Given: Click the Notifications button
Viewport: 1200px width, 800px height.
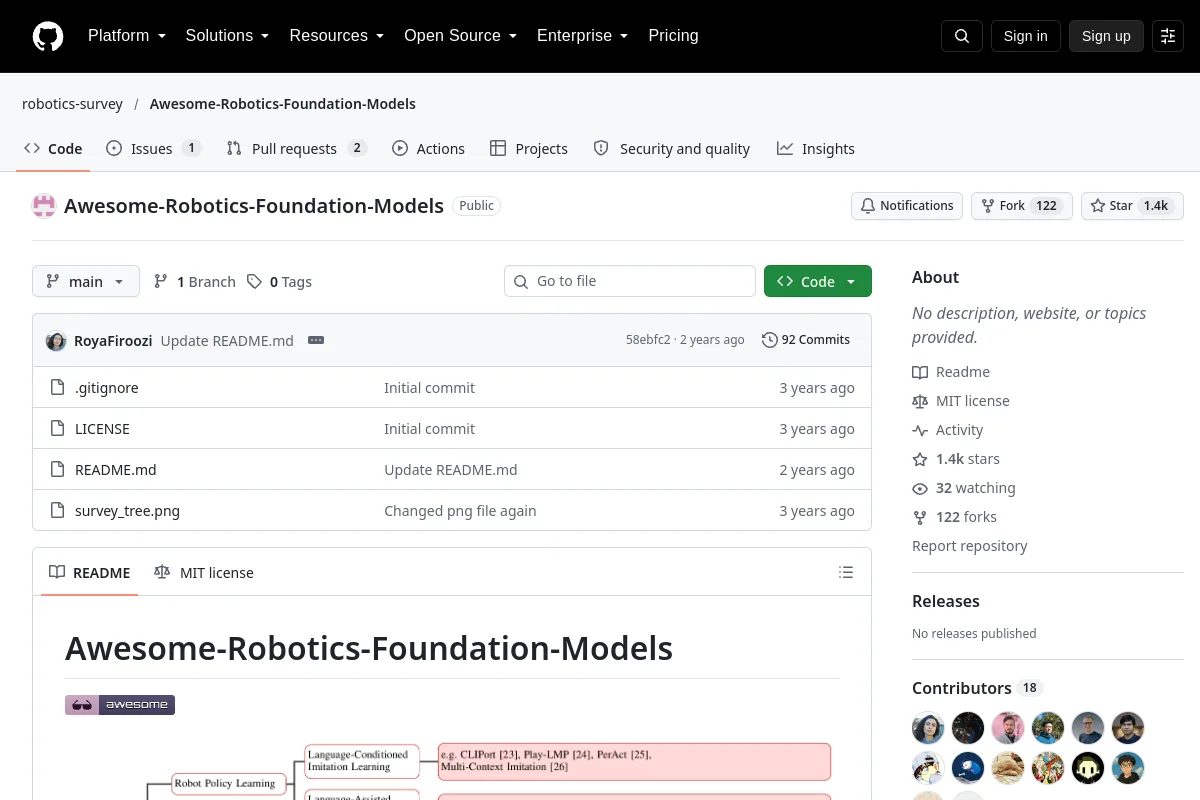Looking at the screenshot, I should [x=907, y=206].
